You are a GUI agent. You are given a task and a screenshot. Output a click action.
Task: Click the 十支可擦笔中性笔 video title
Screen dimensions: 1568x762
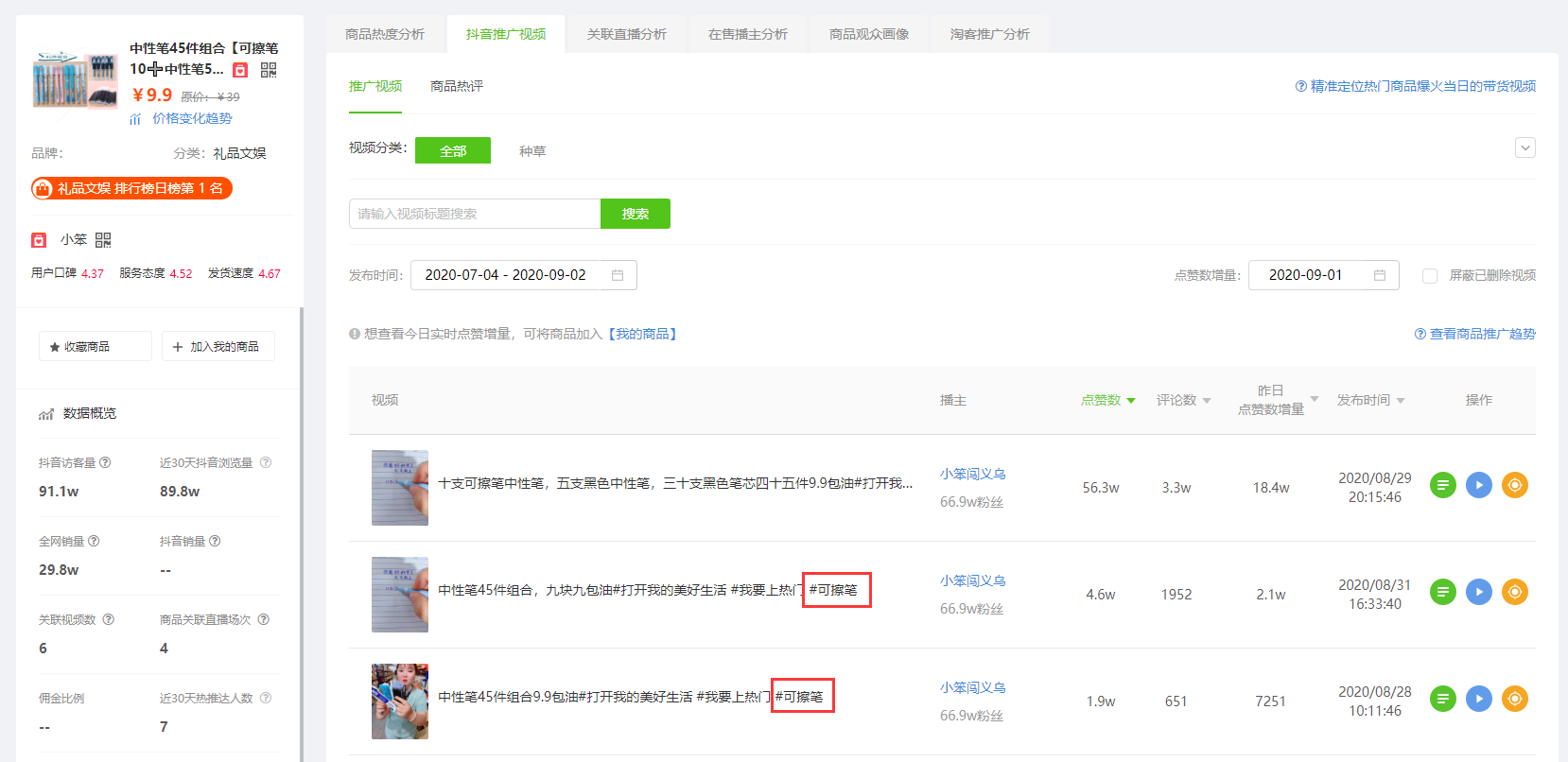[x=675, y=483]
